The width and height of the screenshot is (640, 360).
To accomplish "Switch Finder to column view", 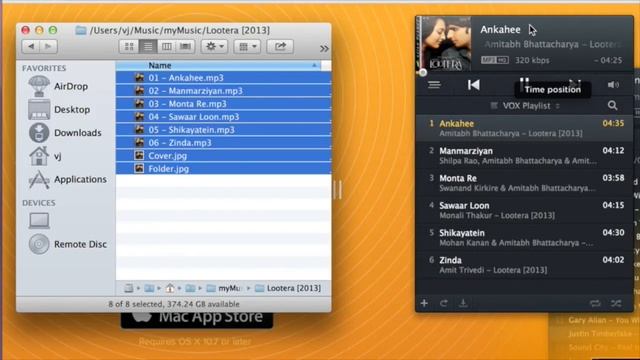I will pyautogui.click(x=167, y=47).
